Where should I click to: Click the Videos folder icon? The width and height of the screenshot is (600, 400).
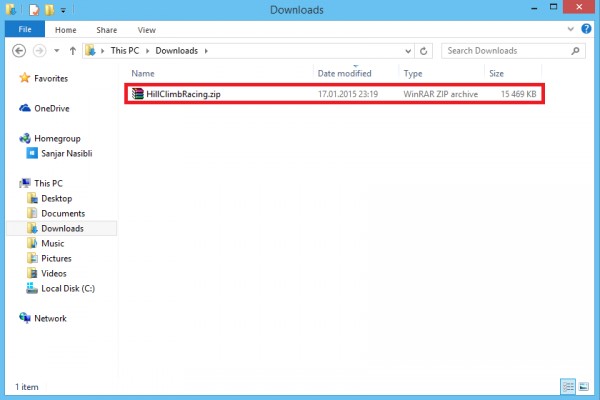pyautogui.click(x=32, y=273)
